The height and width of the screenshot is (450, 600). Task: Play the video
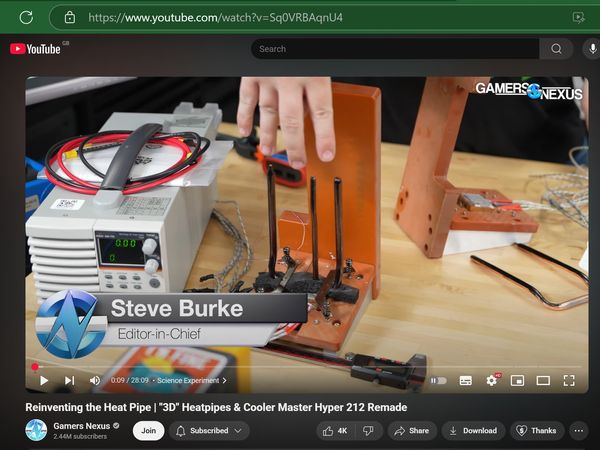[x=44, y=380]
